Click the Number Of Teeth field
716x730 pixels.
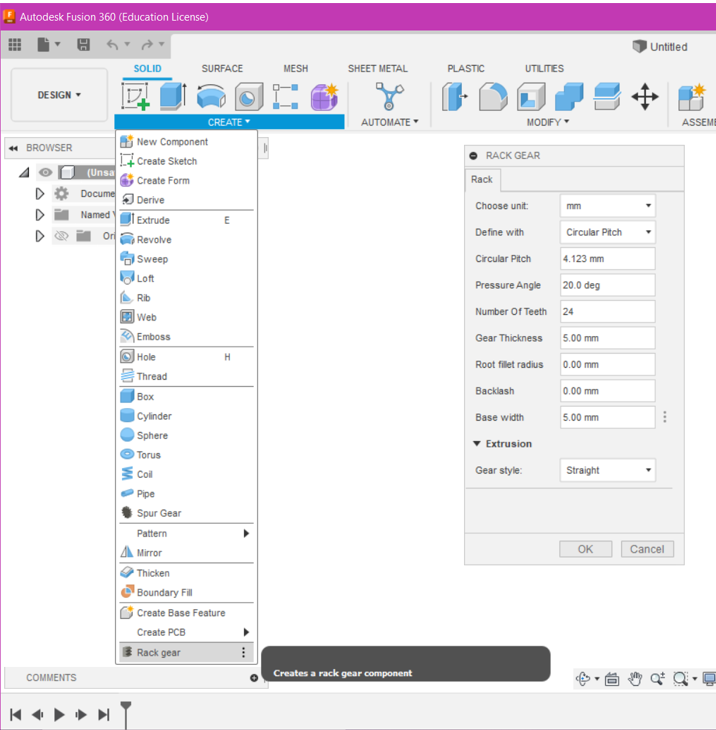coord(607,311)
